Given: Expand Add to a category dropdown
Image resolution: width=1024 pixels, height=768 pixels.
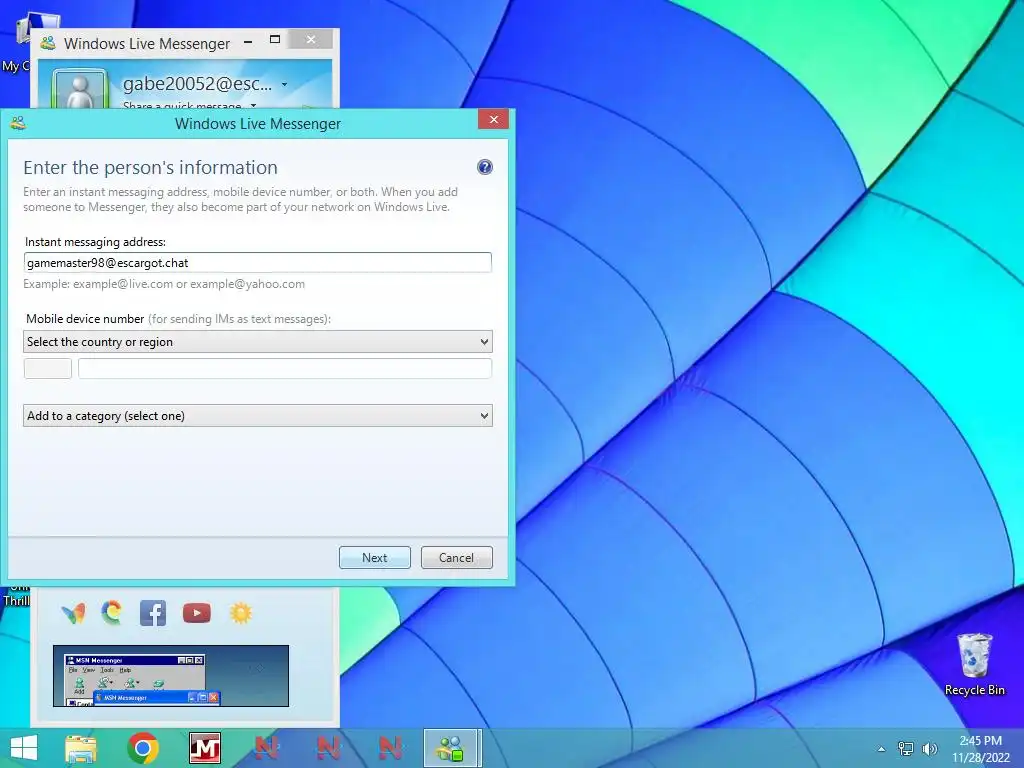Looking at the screenshot, I should (257, 416).
